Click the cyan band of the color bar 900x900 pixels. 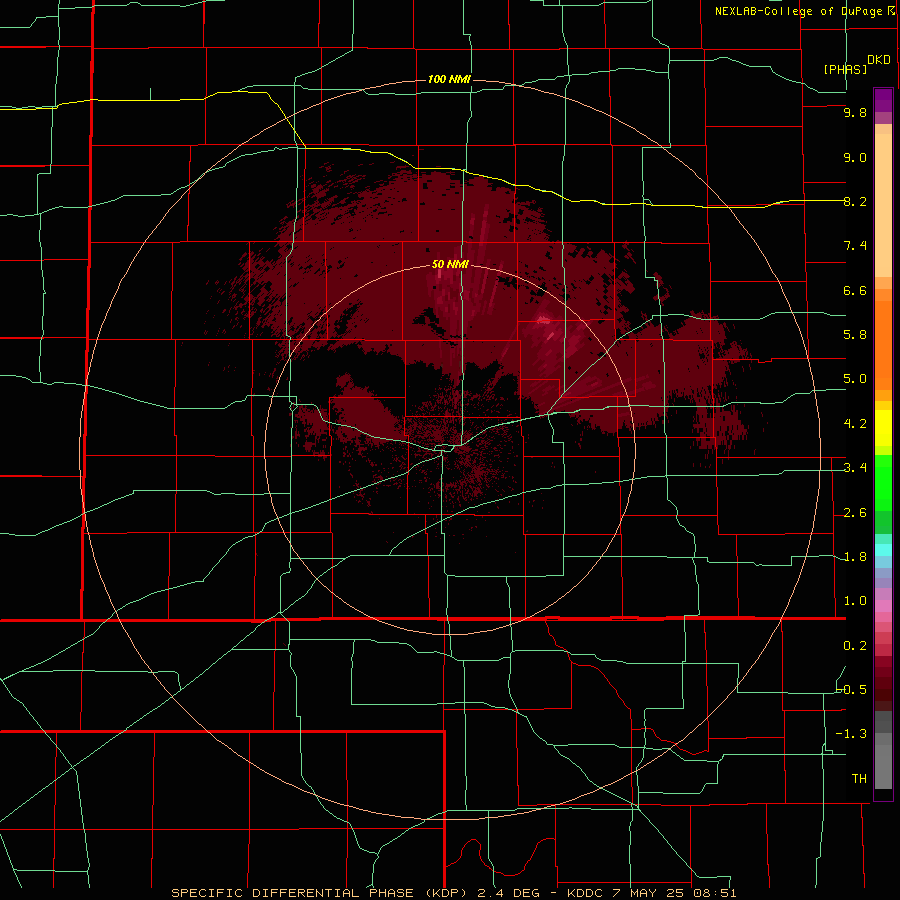883,550
